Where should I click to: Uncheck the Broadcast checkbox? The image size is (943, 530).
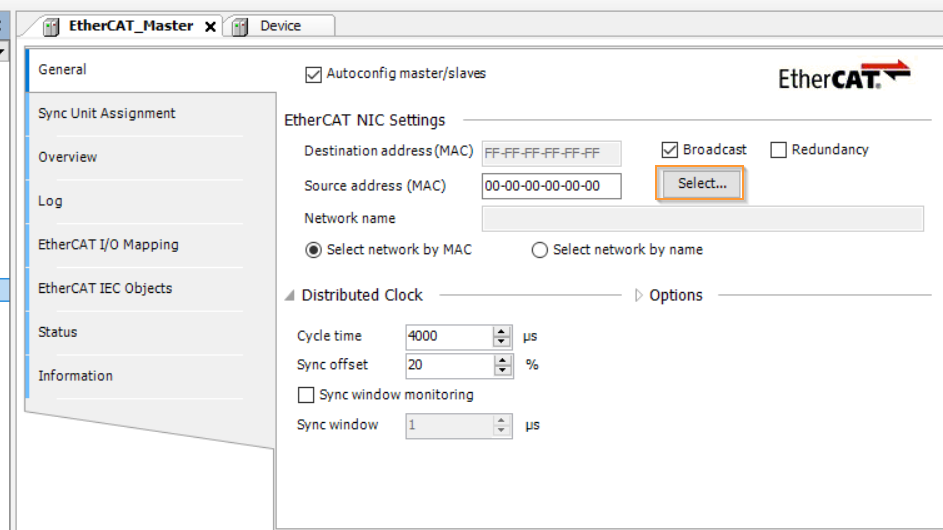[669, 150]
